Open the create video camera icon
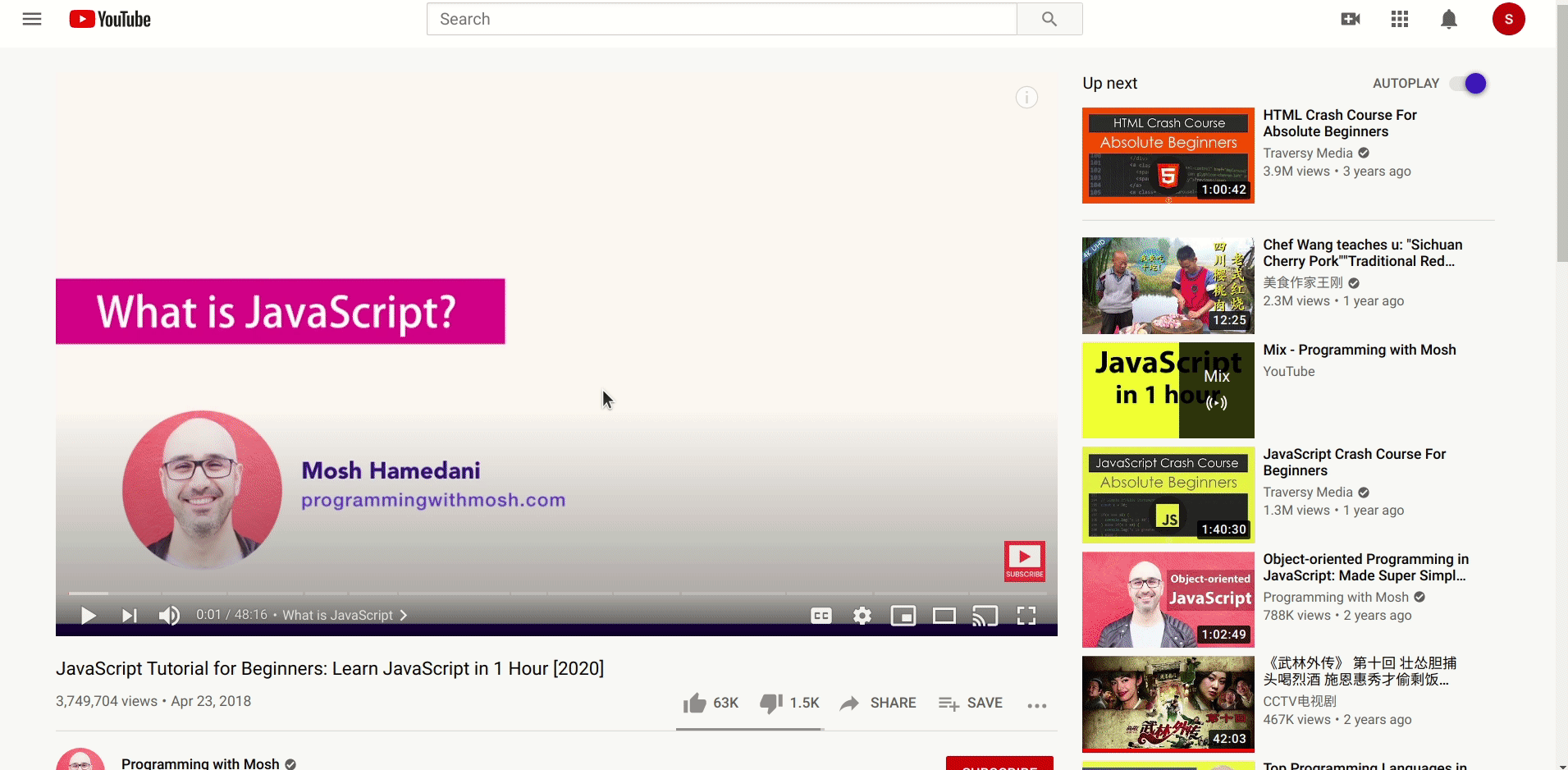 (x=1350, y=19)
